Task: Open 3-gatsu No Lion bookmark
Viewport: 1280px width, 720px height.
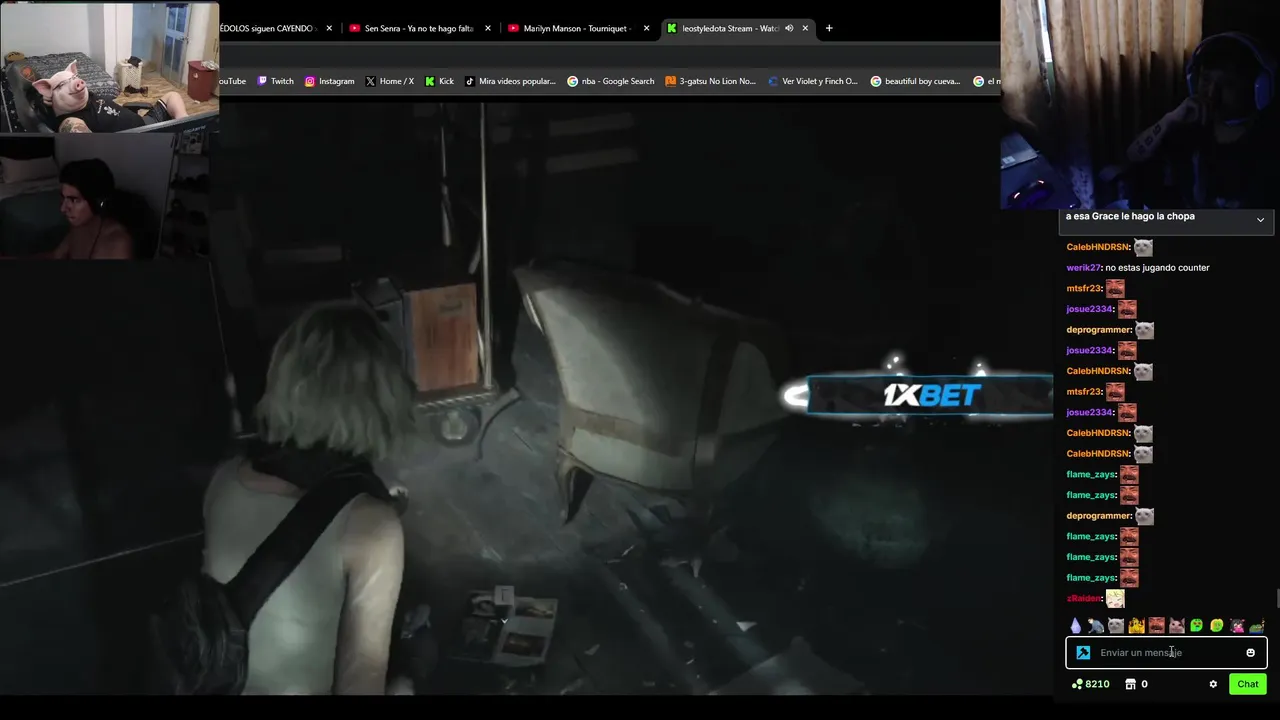Action: (x=710, y=81)
